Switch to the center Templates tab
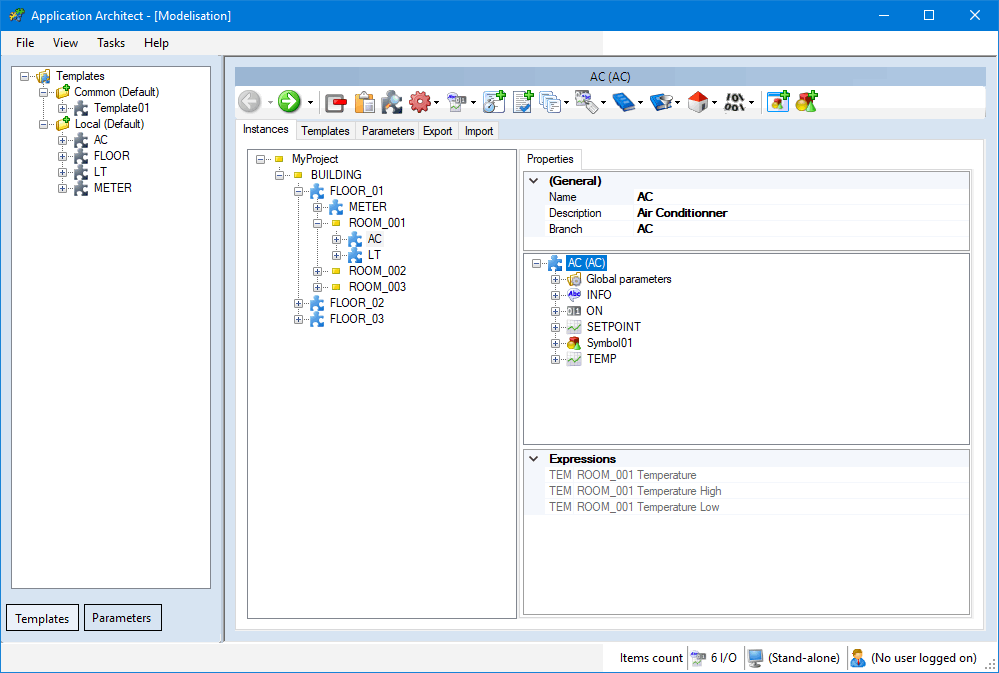 click(325, 131)
